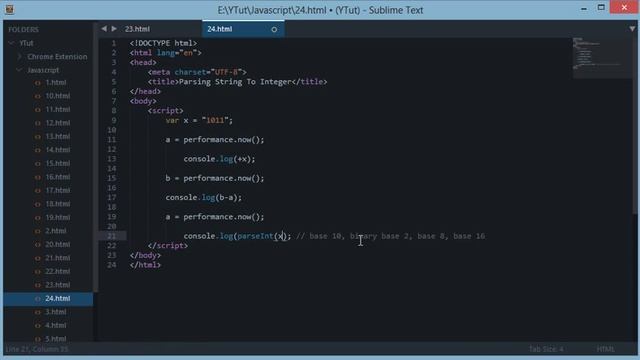The width and height of the screenshot is (640, 360).
Task: Click b = performance.now() line
Action: pyautogui.click(x=215, y=178)
